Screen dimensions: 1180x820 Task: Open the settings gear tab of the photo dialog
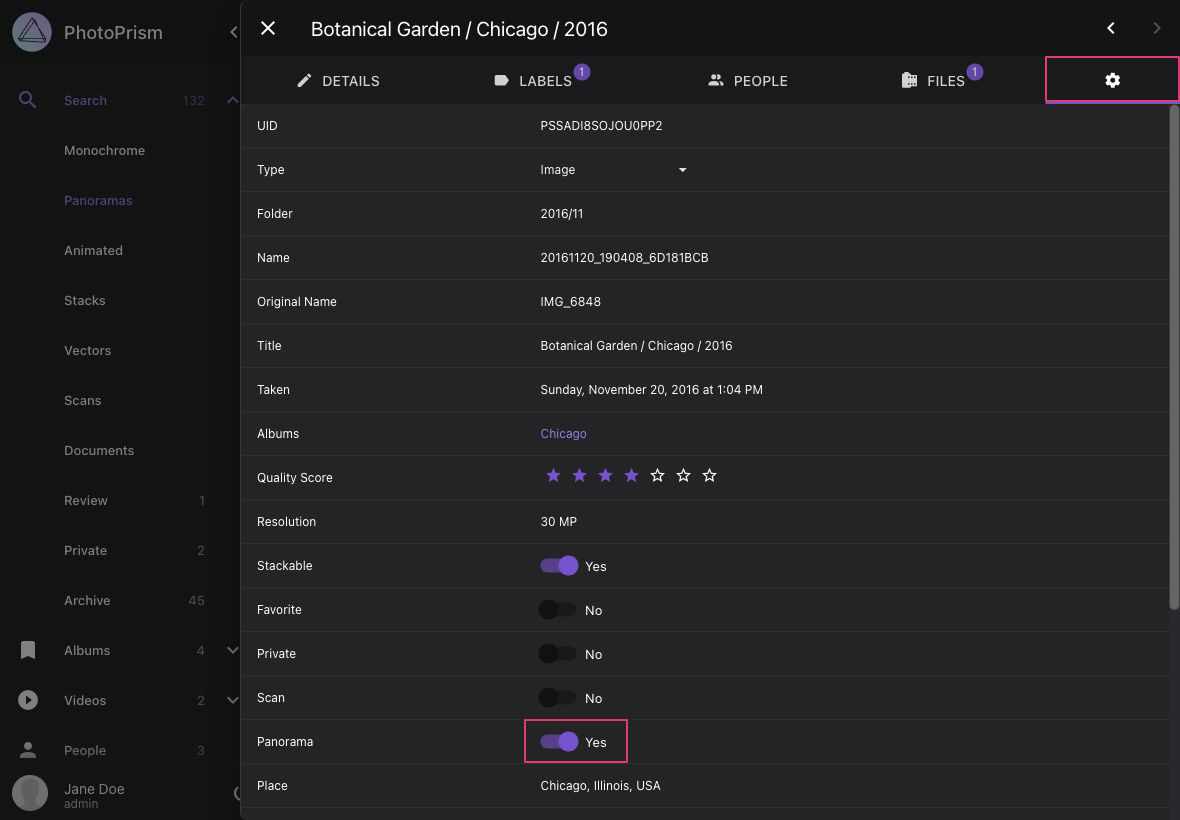click(1112, 80)
